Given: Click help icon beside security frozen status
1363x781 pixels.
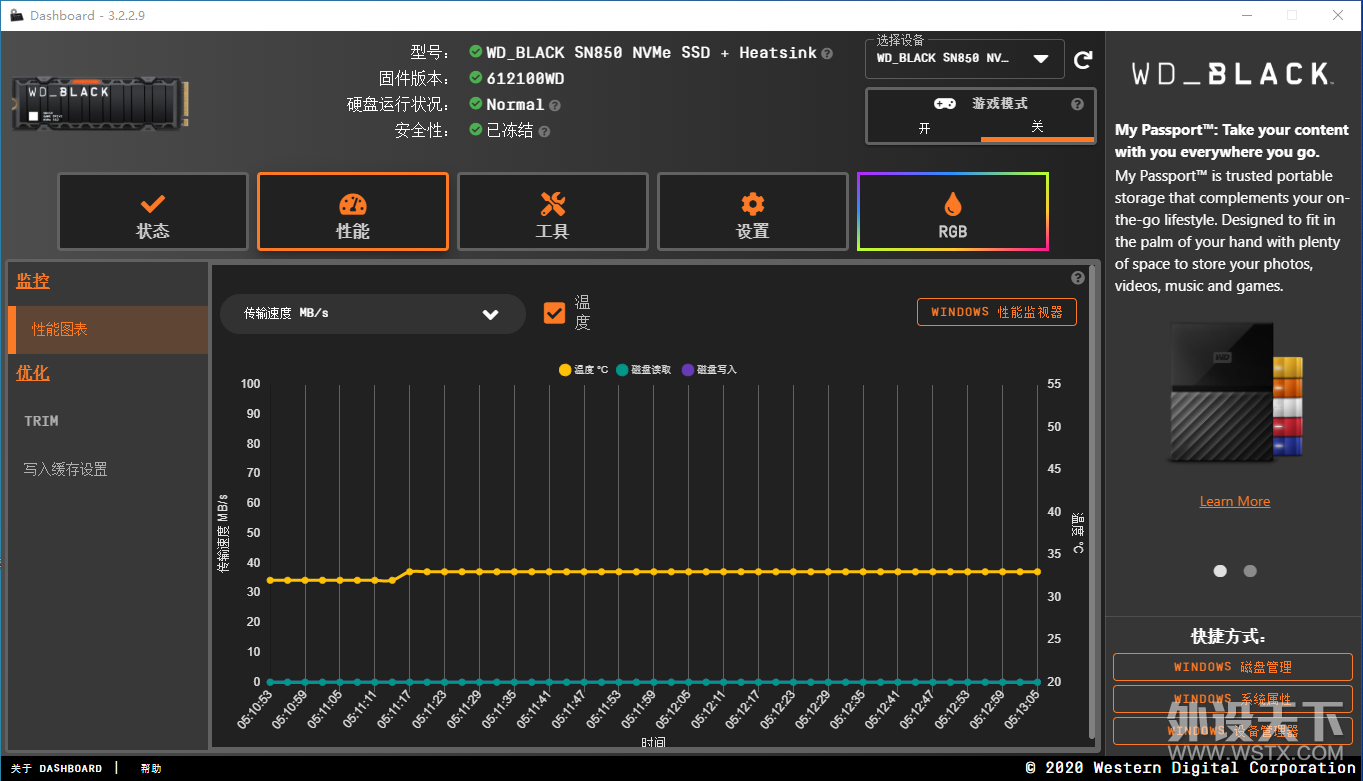Looking at the screenshot, I should 544,131.
